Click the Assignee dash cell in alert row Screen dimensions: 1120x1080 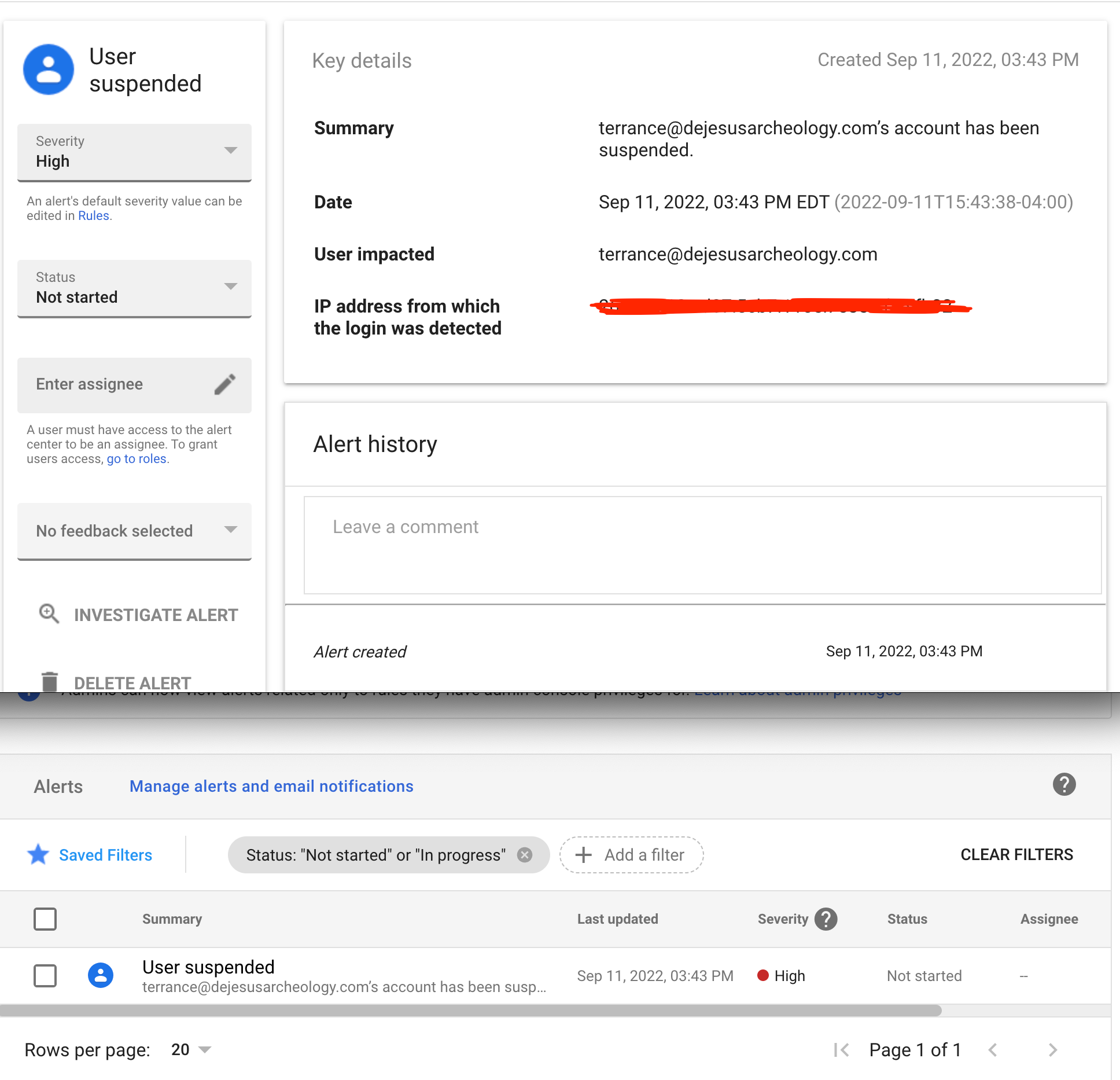(x=1023, y=976)
